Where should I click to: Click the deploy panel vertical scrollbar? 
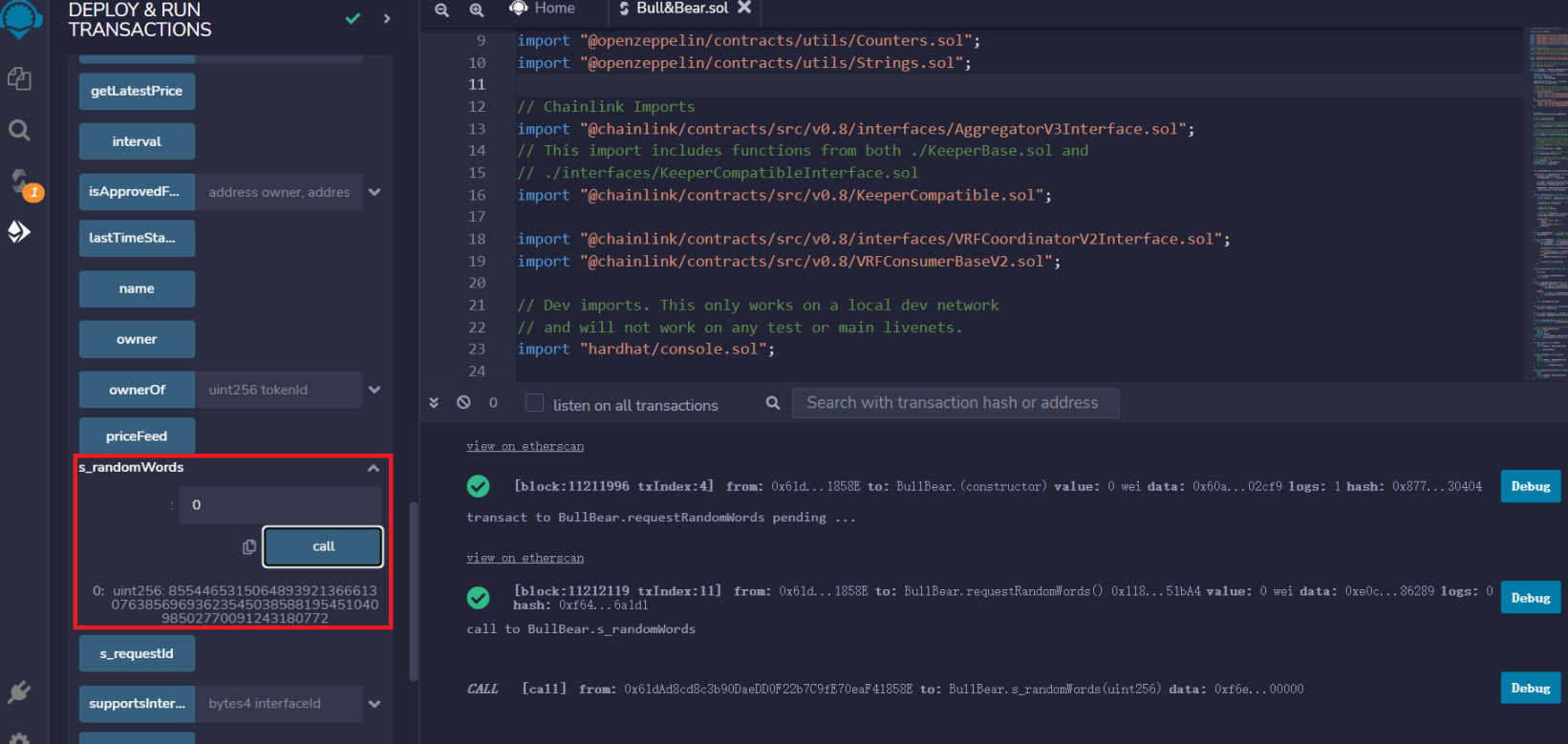(414, 590)
